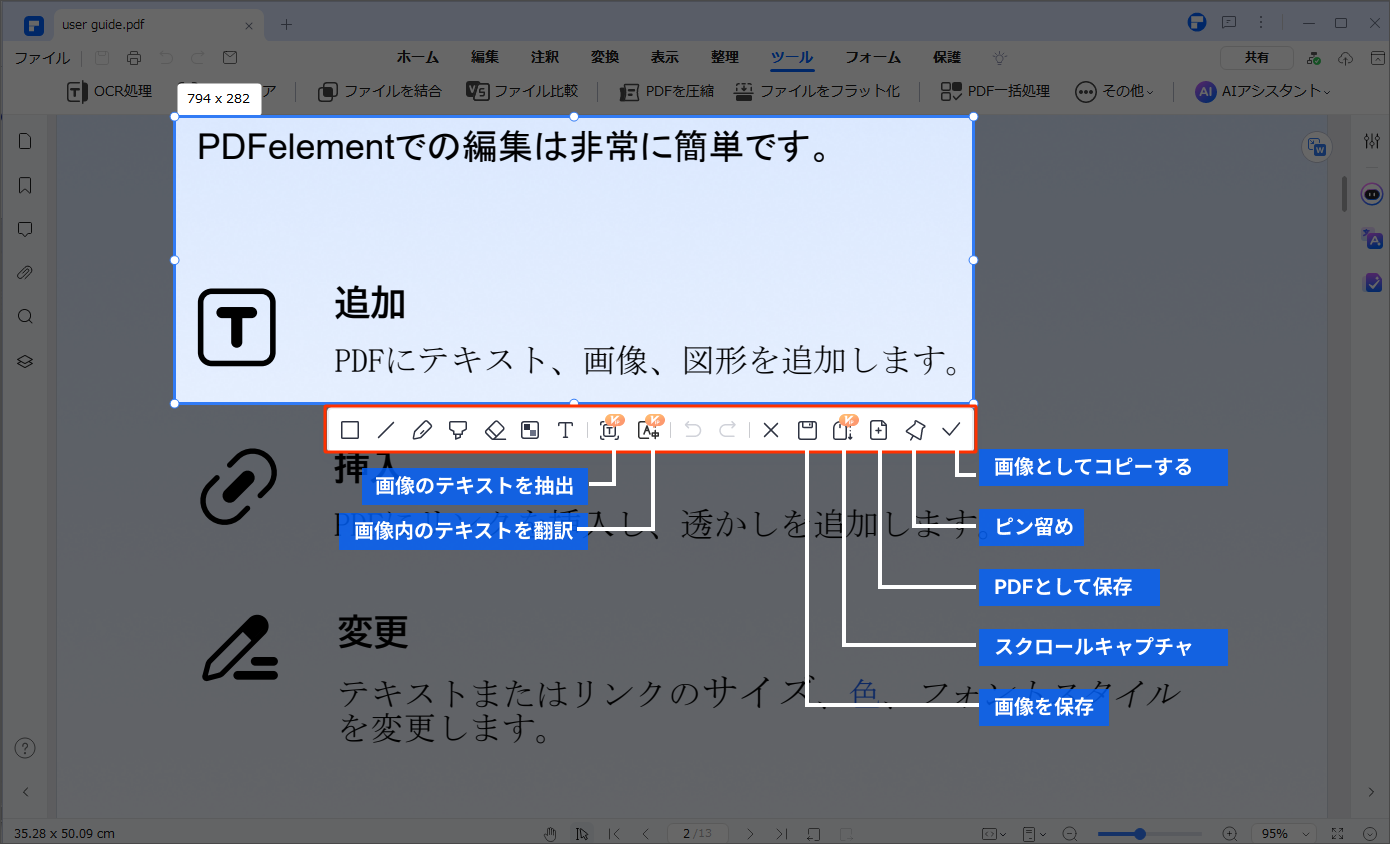This screenshot has height=847, width=1391.
Task: Click PDF一括処理 button
Action: point(995,91)
